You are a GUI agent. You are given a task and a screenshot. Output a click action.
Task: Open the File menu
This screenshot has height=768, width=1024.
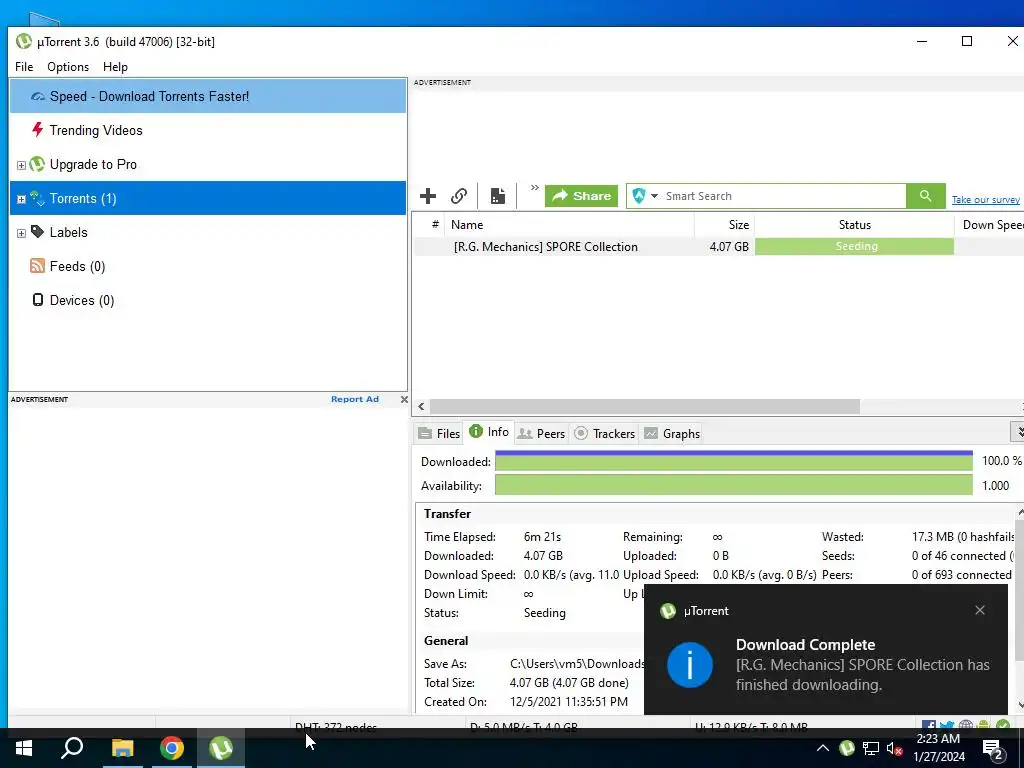pos(24,67)
